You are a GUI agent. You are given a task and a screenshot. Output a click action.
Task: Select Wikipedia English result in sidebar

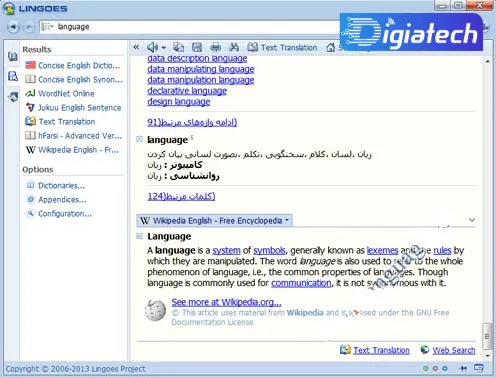(72, 150)
